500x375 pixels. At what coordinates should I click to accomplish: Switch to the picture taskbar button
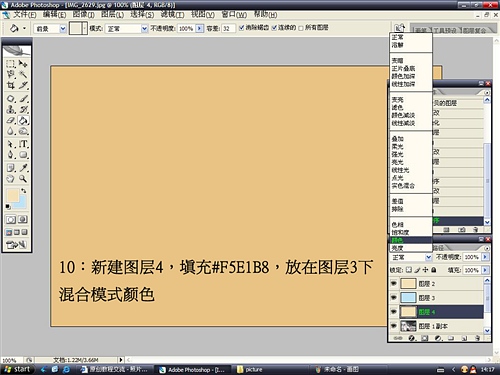[250, 369]
